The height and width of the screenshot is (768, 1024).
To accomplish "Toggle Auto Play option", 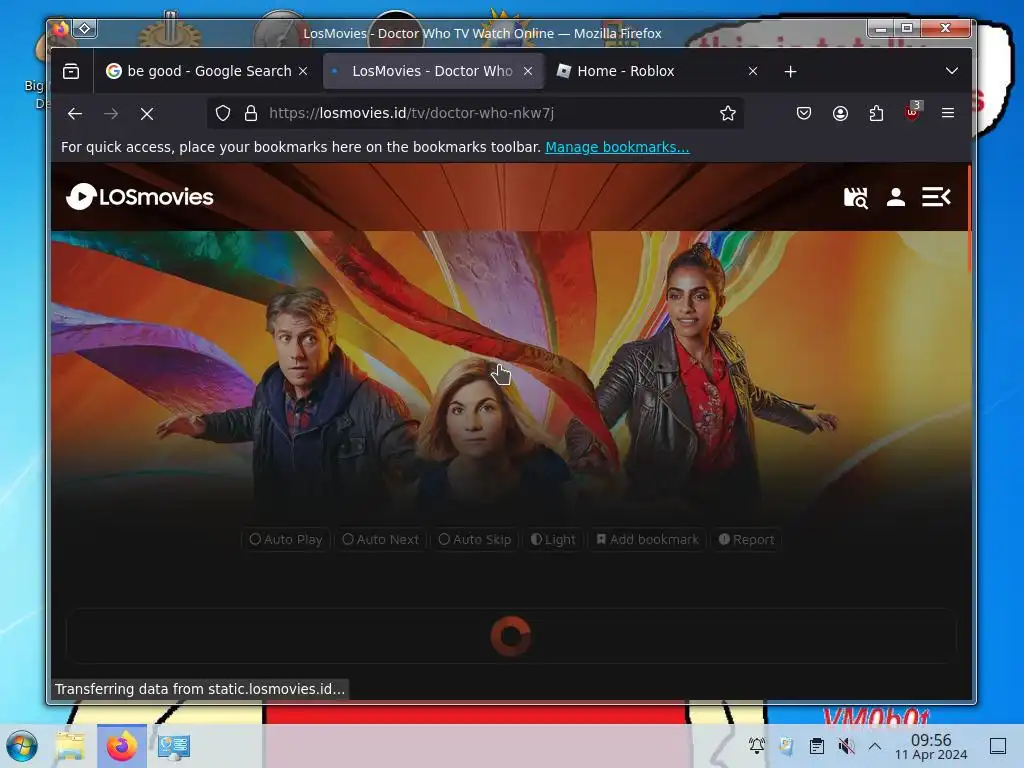I will [x=286, y=539].
